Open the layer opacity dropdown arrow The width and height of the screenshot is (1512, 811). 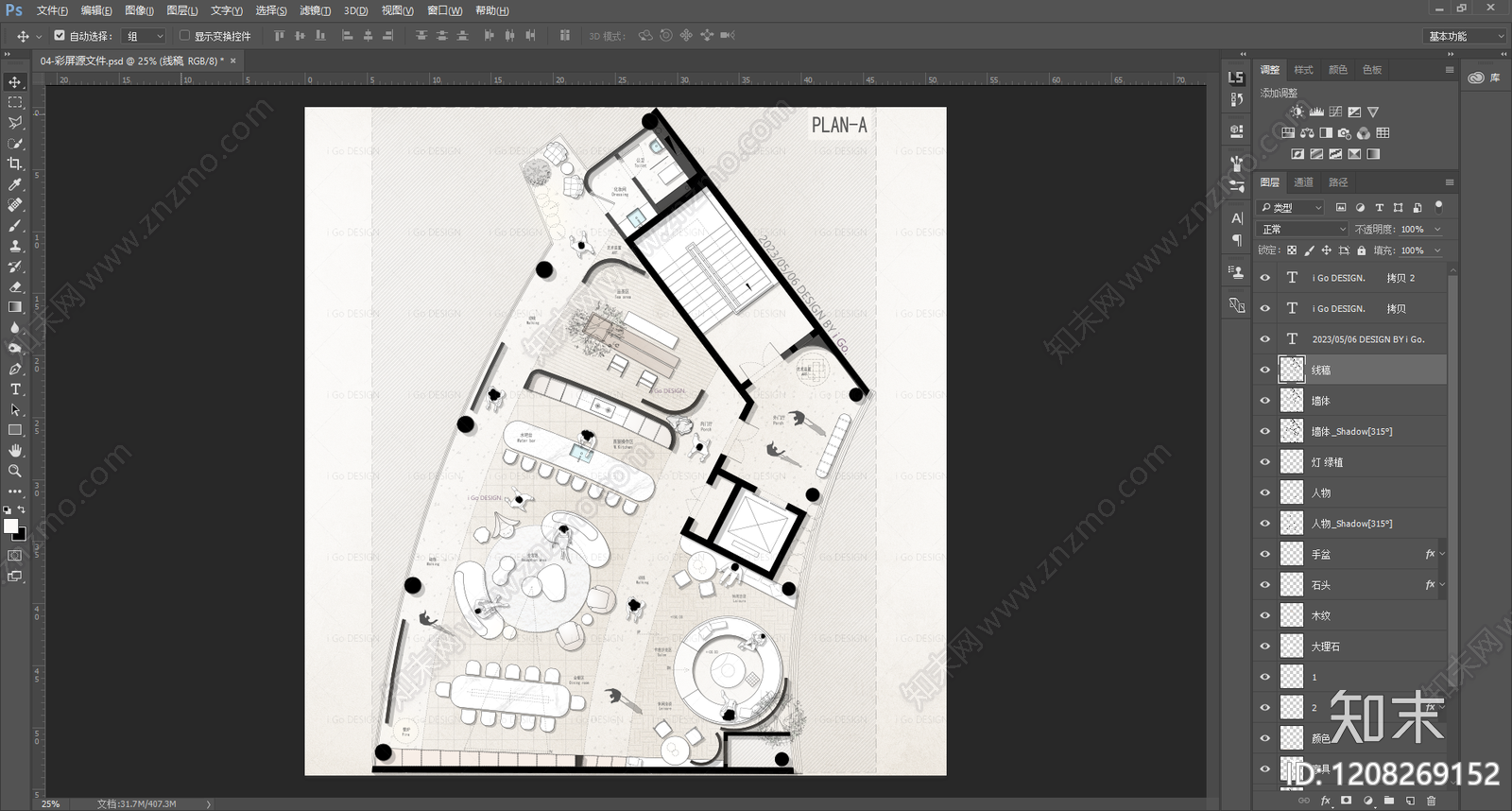coord(1437,229)
